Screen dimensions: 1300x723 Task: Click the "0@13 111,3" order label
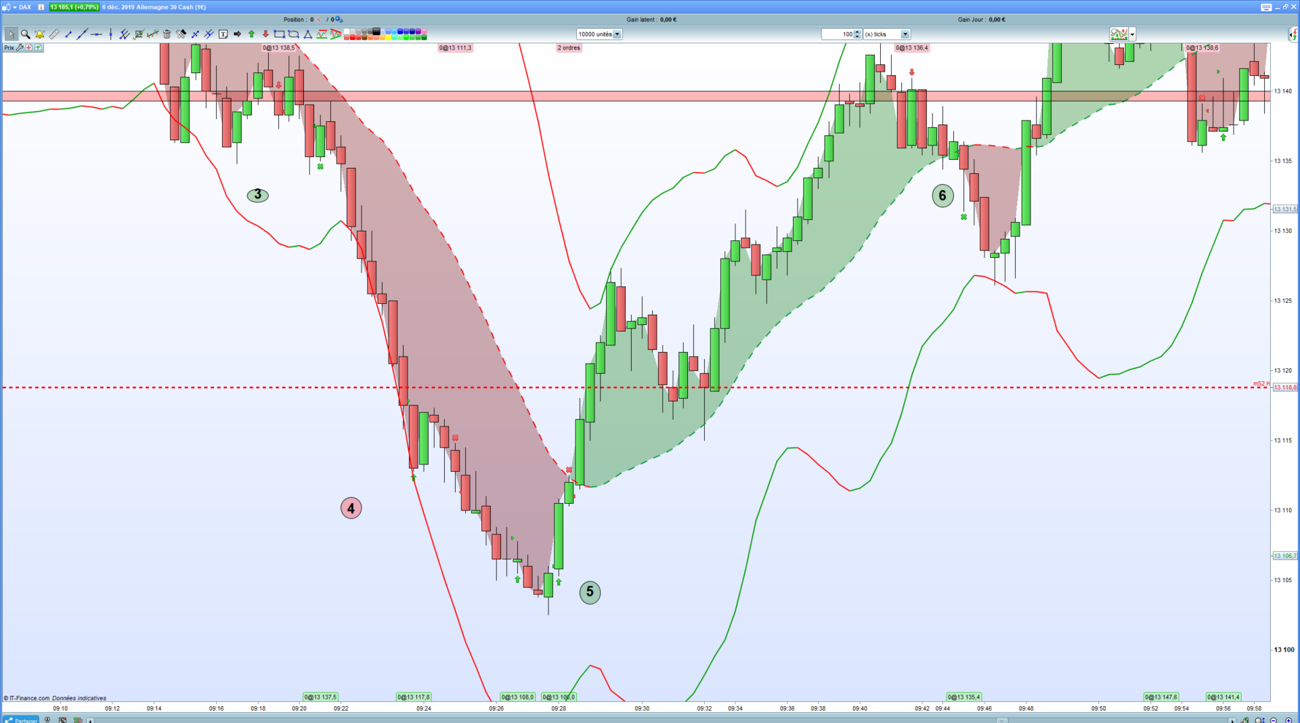coord(455,48)
